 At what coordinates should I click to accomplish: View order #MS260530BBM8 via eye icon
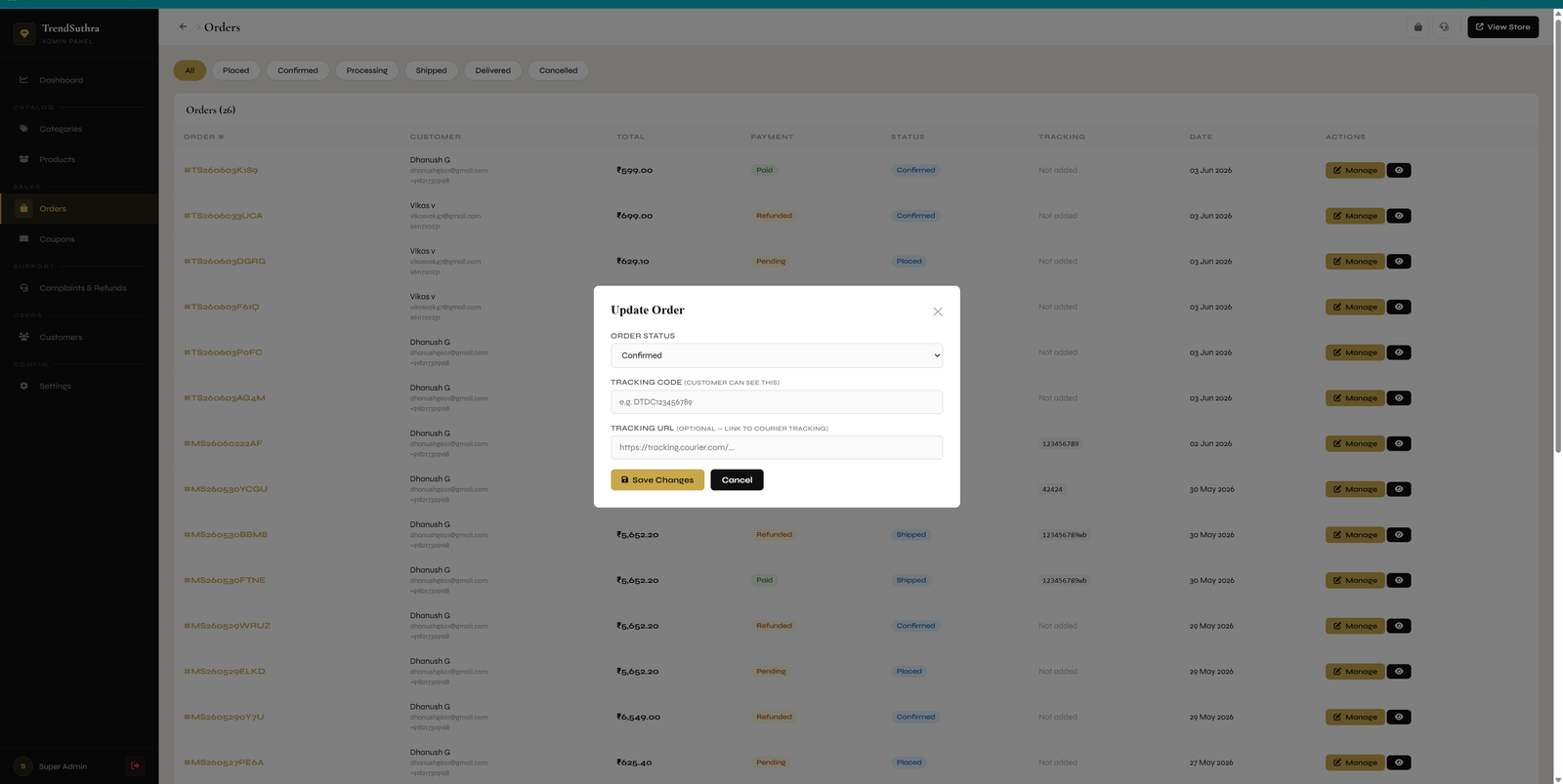coord(1399,534)
